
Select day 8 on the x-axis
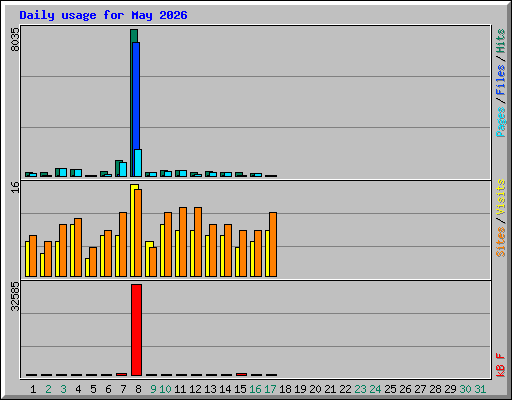[138, 389]
